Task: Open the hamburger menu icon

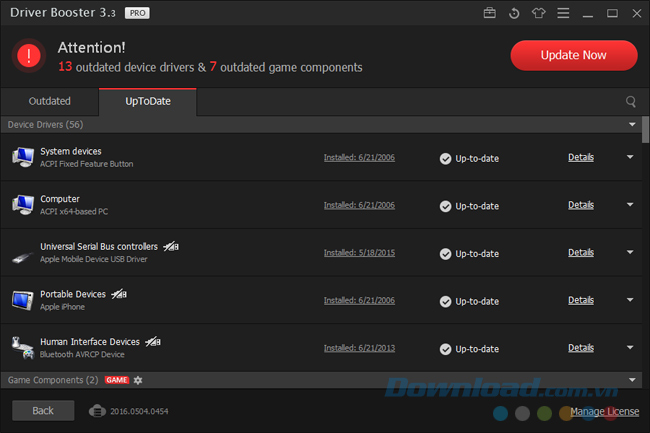Action: (x=563, y=13)
